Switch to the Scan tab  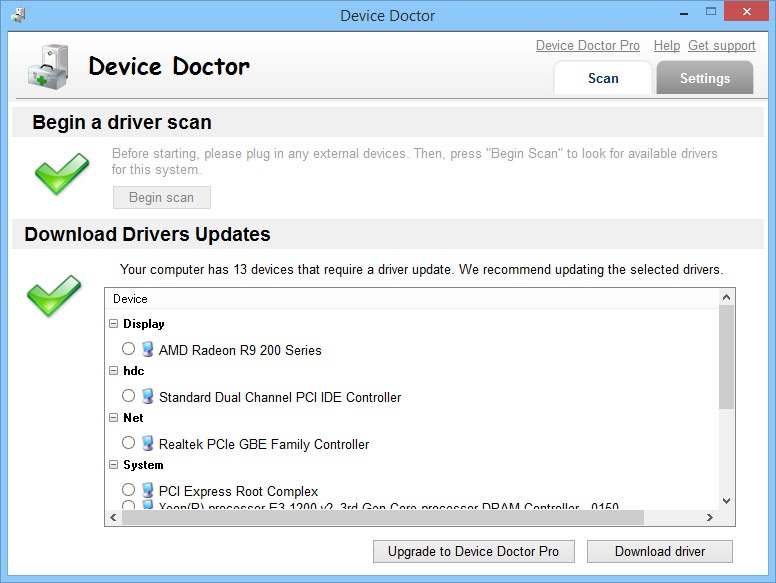click(603, 78)
